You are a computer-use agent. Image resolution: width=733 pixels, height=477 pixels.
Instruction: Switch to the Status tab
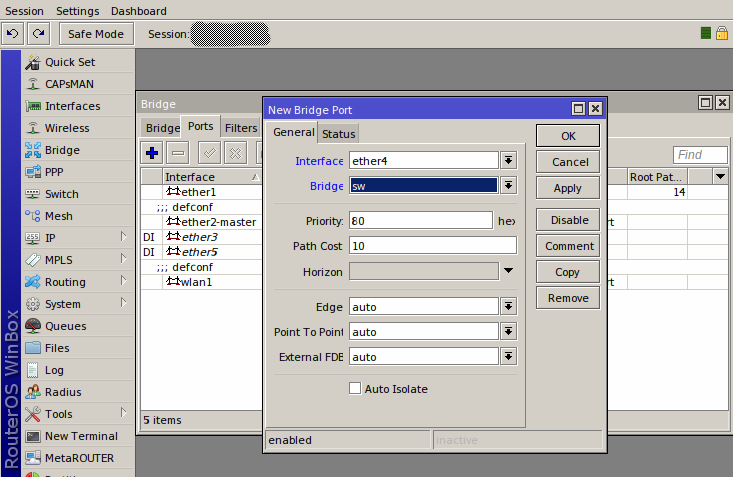tap(338, 134)
